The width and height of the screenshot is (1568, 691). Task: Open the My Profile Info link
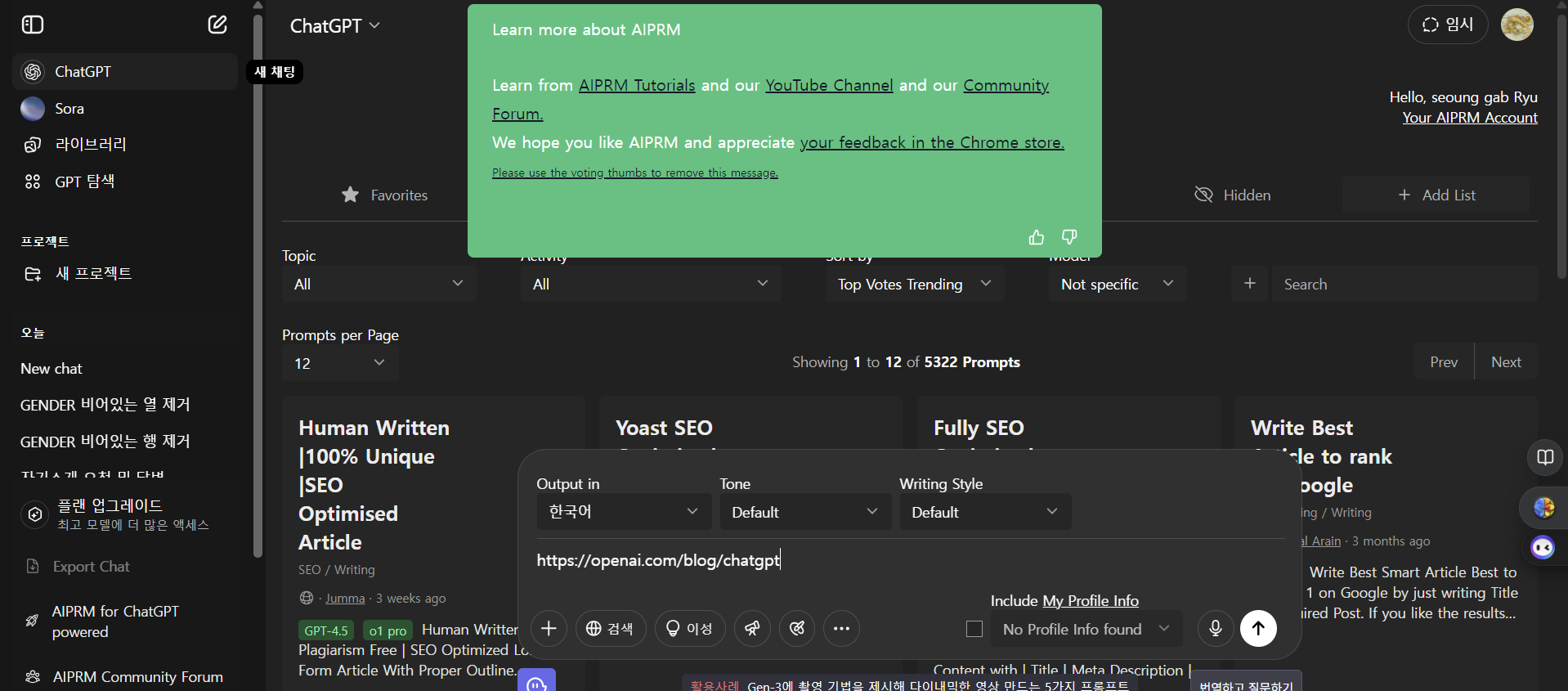pos(1091,601)
